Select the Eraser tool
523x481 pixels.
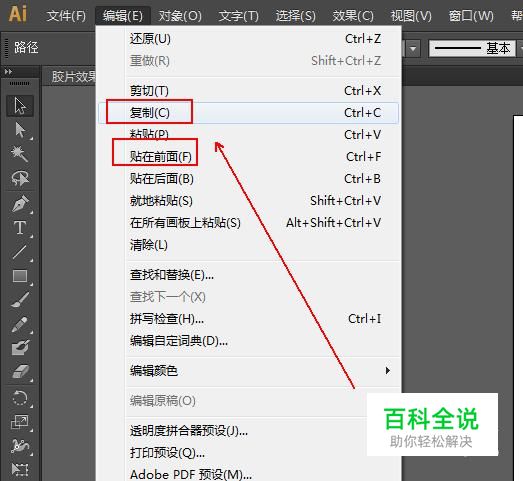(x=20, y=372)
